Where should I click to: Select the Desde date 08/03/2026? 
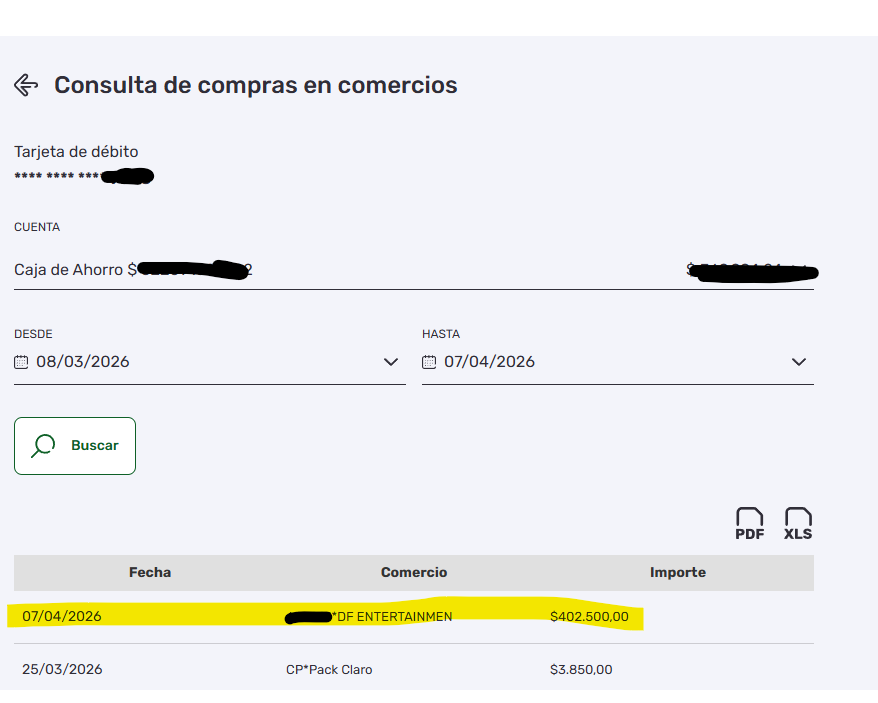point(83,362)
